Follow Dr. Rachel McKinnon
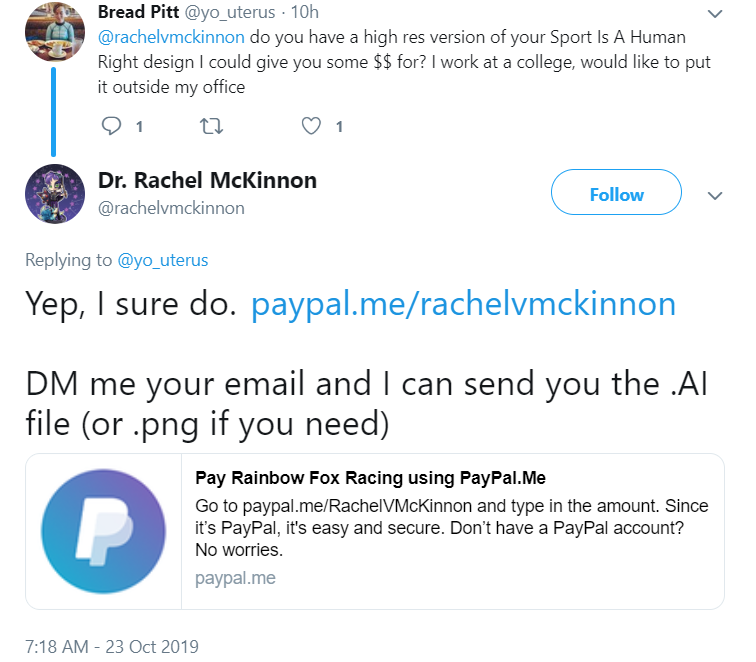Viewport: 756px width, 662px height. point(616,194)
